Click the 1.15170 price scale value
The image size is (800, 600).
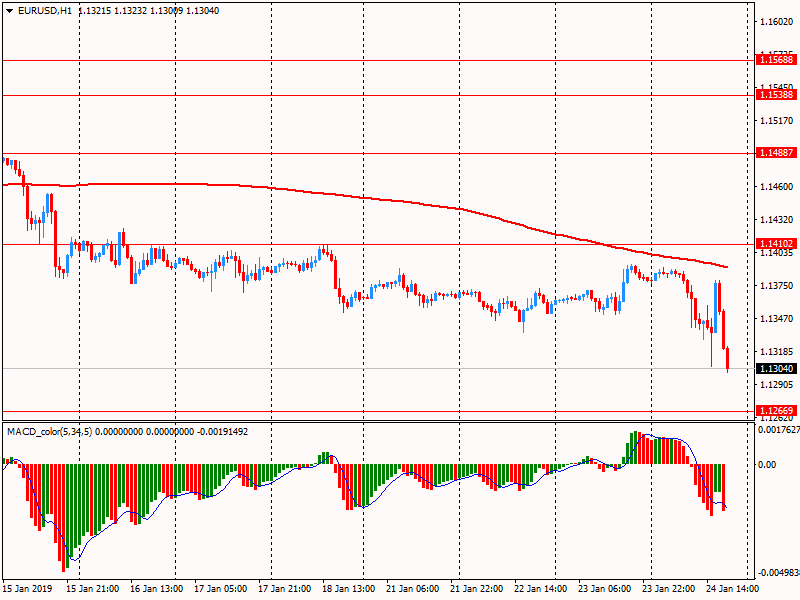pyautogui.click(x=777, y=120)
